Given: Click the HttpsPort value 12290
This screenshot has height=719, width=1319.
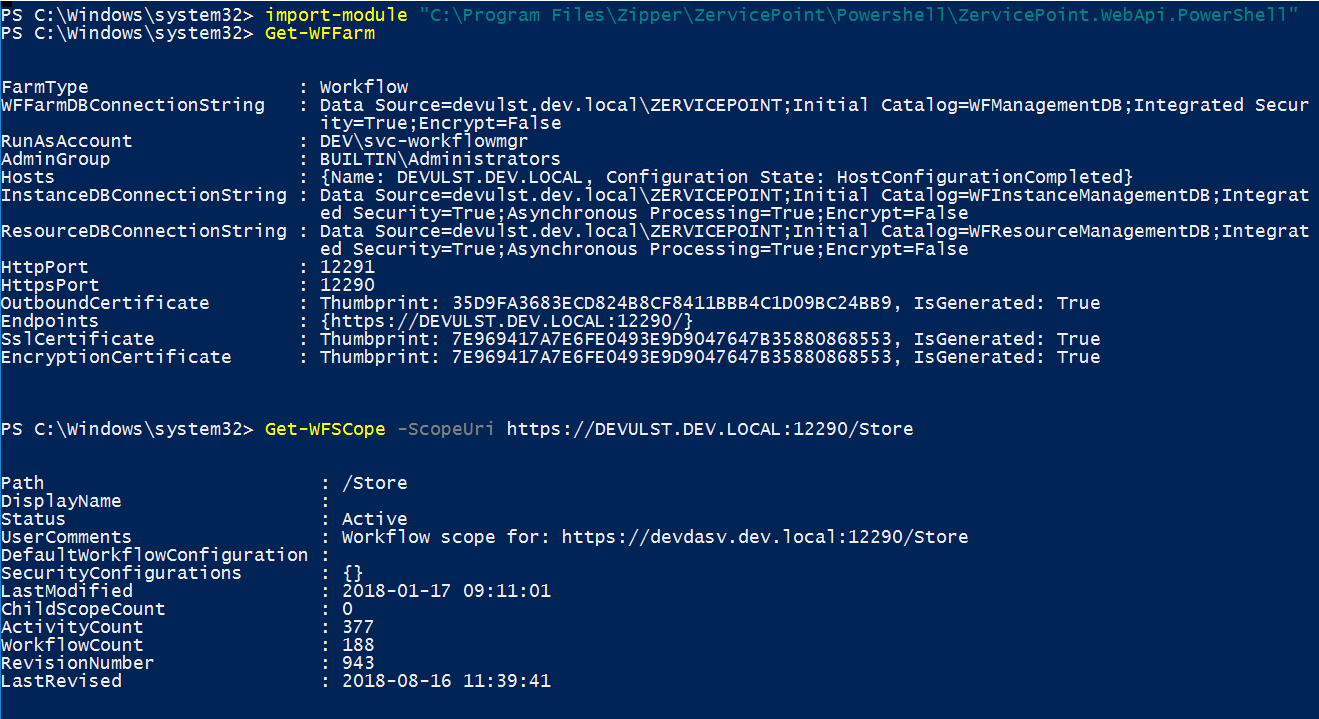Looking at the screenshot, I should (347, 285).
